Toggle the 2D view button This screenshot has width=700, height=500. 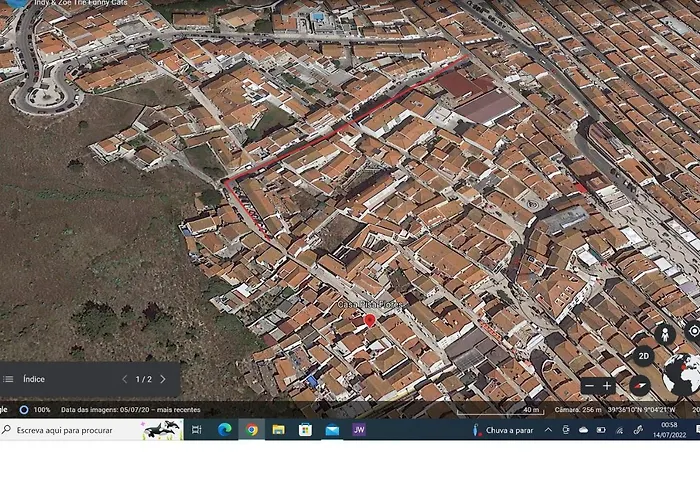tap(644, 356)
